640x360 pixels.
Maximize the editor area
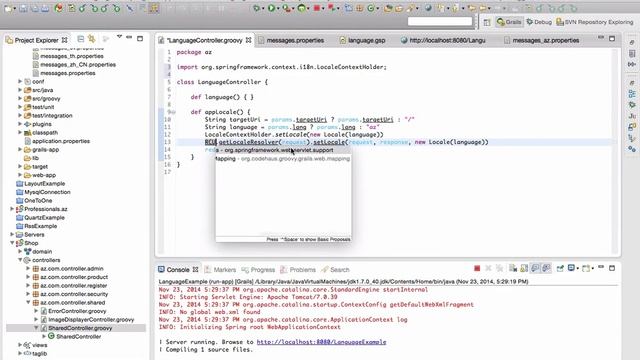coord(612,38)
